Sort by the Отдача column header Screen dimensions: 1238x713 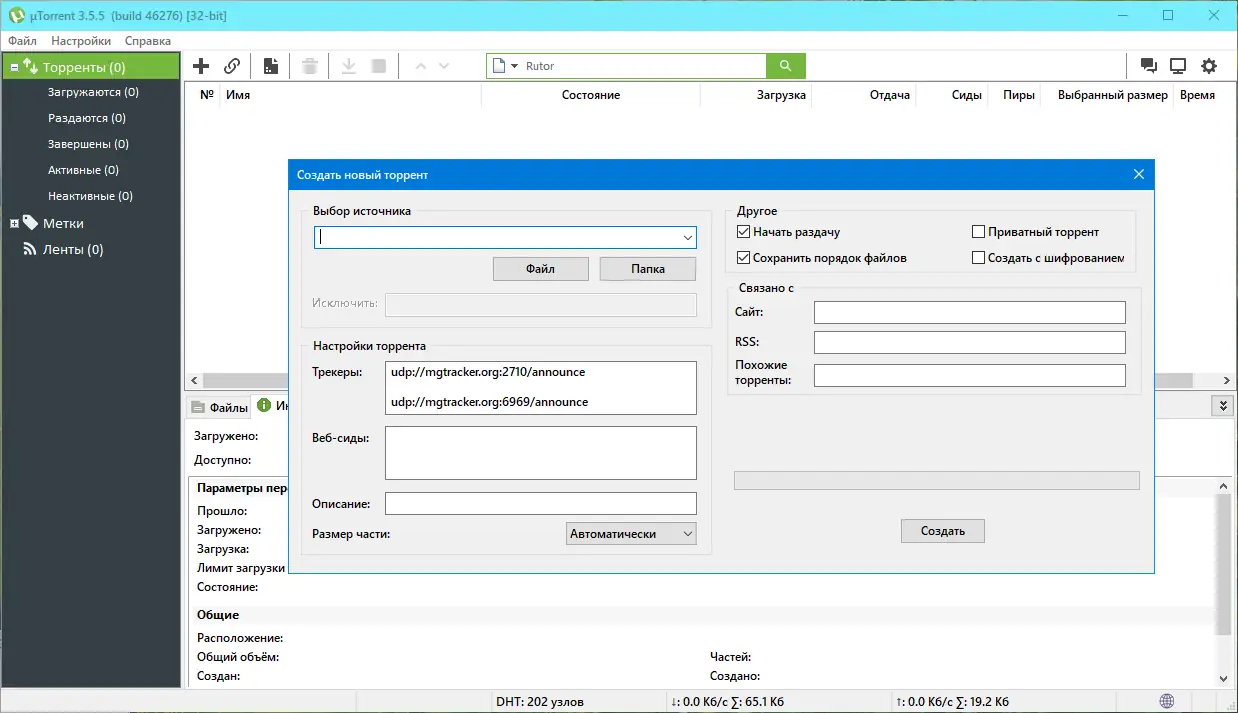pyautogui.click(x=890, y=95)
